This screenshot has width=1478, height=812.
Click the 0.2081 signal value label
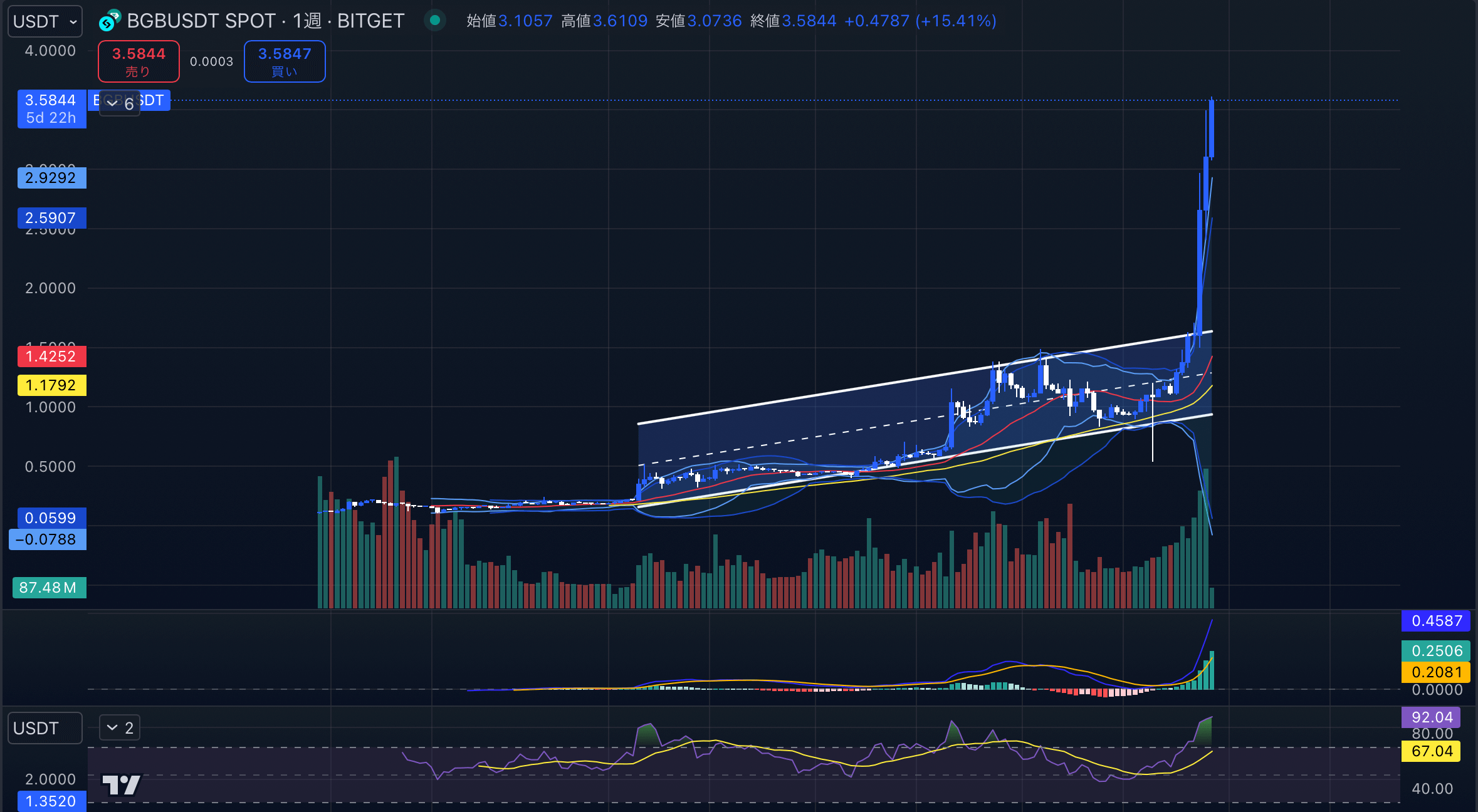(x=1436, y=672)
